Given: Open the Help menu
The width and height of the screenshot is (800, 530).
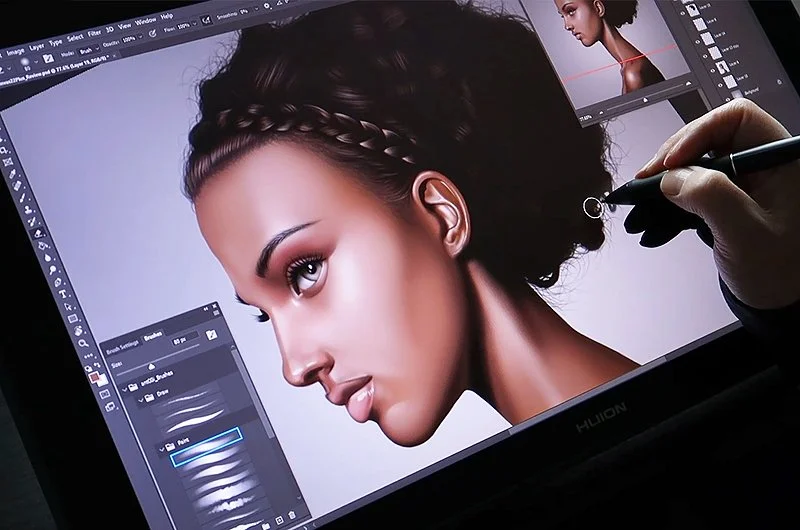Looking at the screenshot, I should click(167, 16).
